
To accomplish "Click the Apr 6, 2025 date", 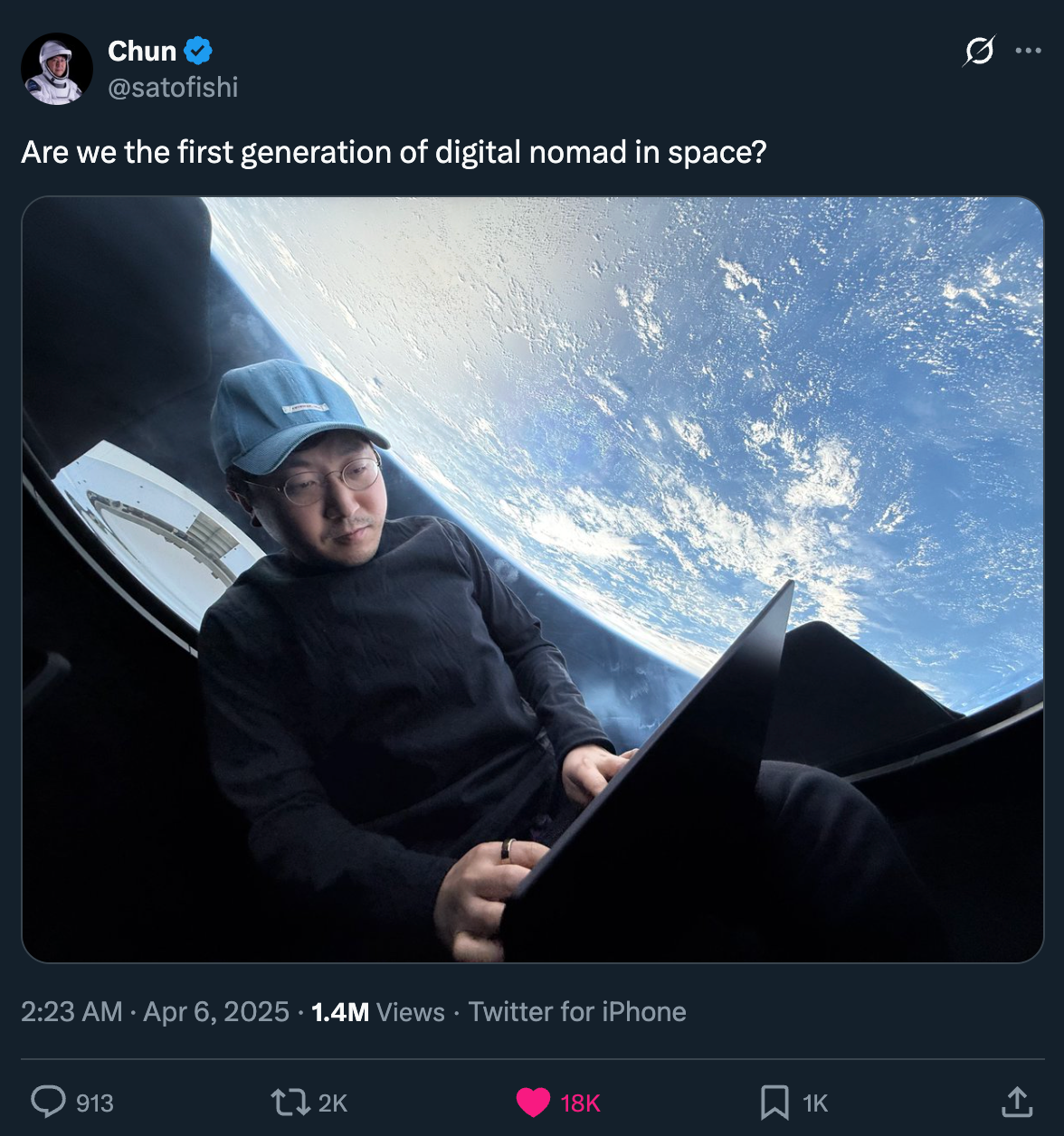I will point(216,1011).
